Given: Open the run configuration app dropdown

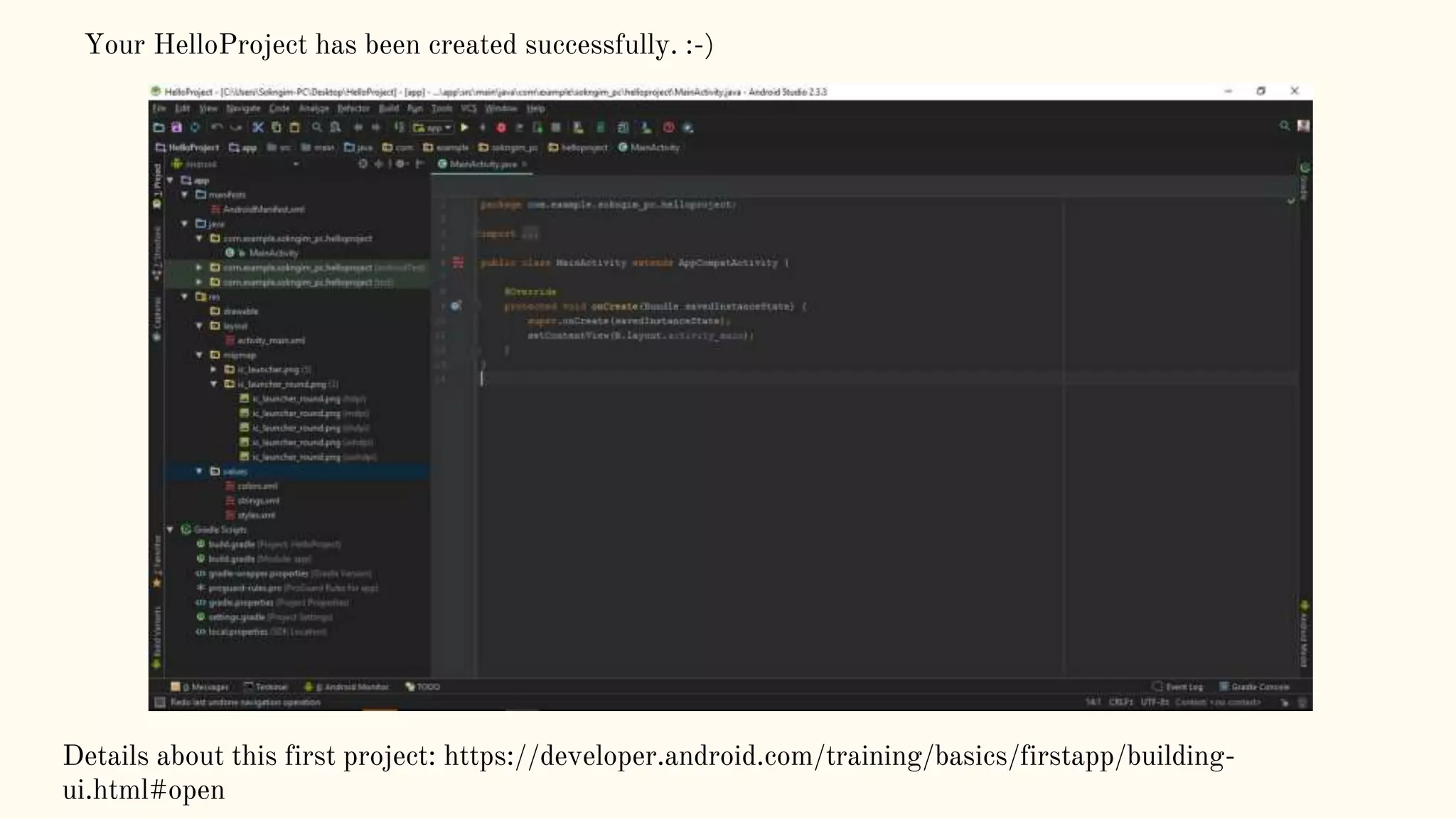Looking at the screenshot, I should coord(432,128).
